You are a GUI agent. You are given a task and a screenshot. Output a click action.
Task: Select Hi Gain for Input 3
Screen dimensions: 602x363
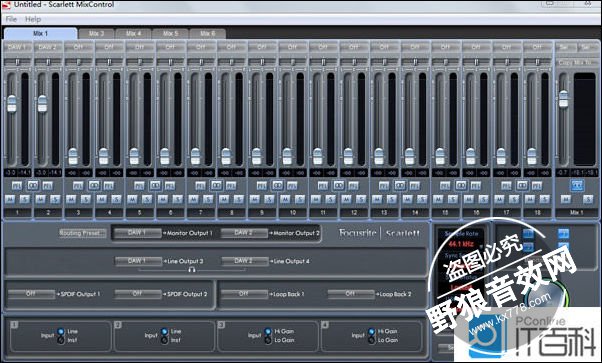coord(268,332)
